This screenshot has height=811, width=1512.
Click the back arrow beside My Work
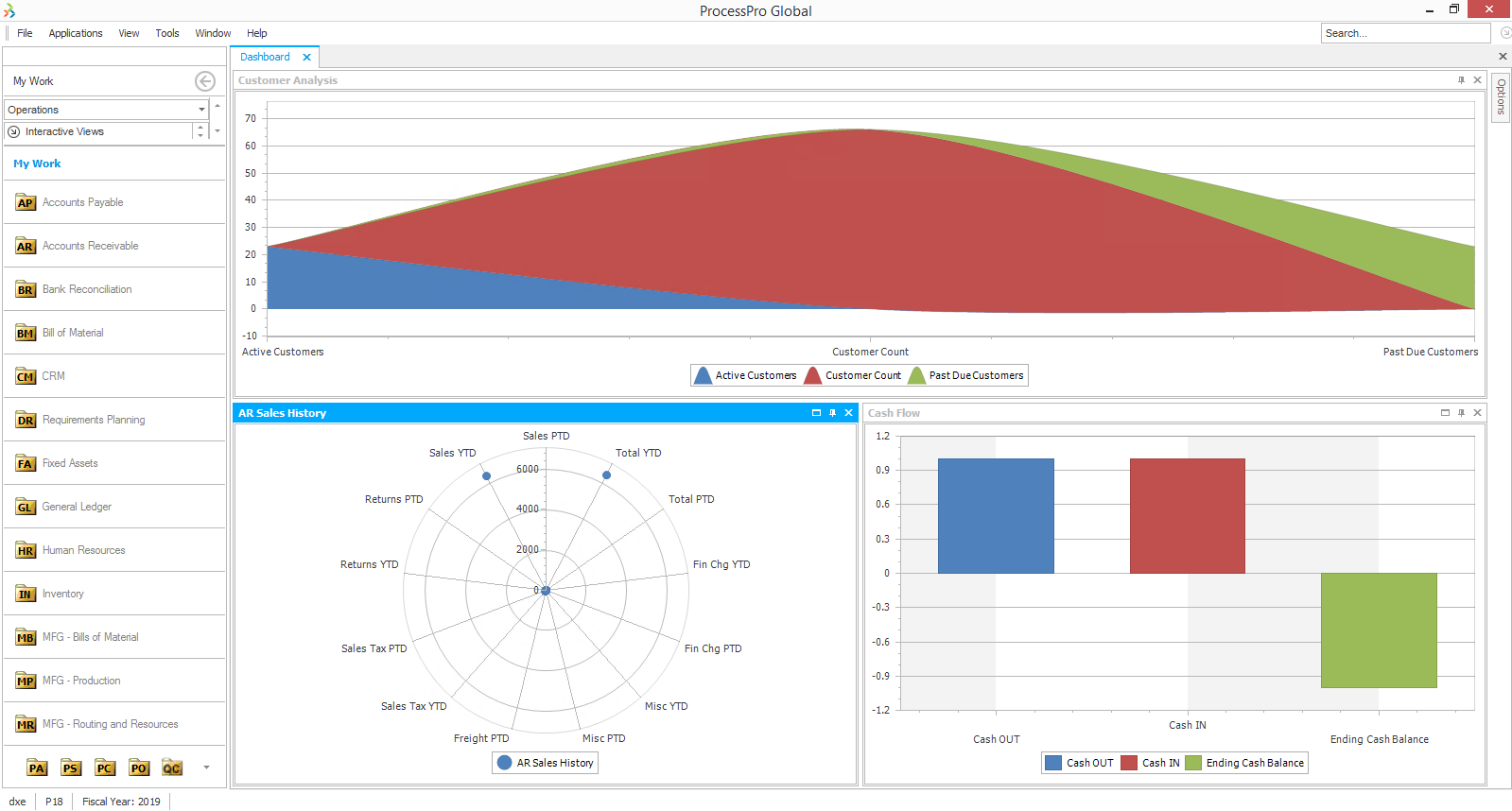click(x=205, y=81)
